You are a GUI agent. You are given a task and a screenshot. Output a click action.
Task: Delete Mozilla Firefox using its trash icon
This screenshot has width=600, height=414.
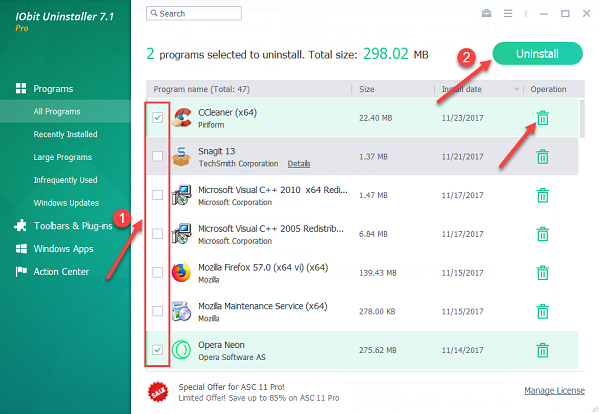542,273
